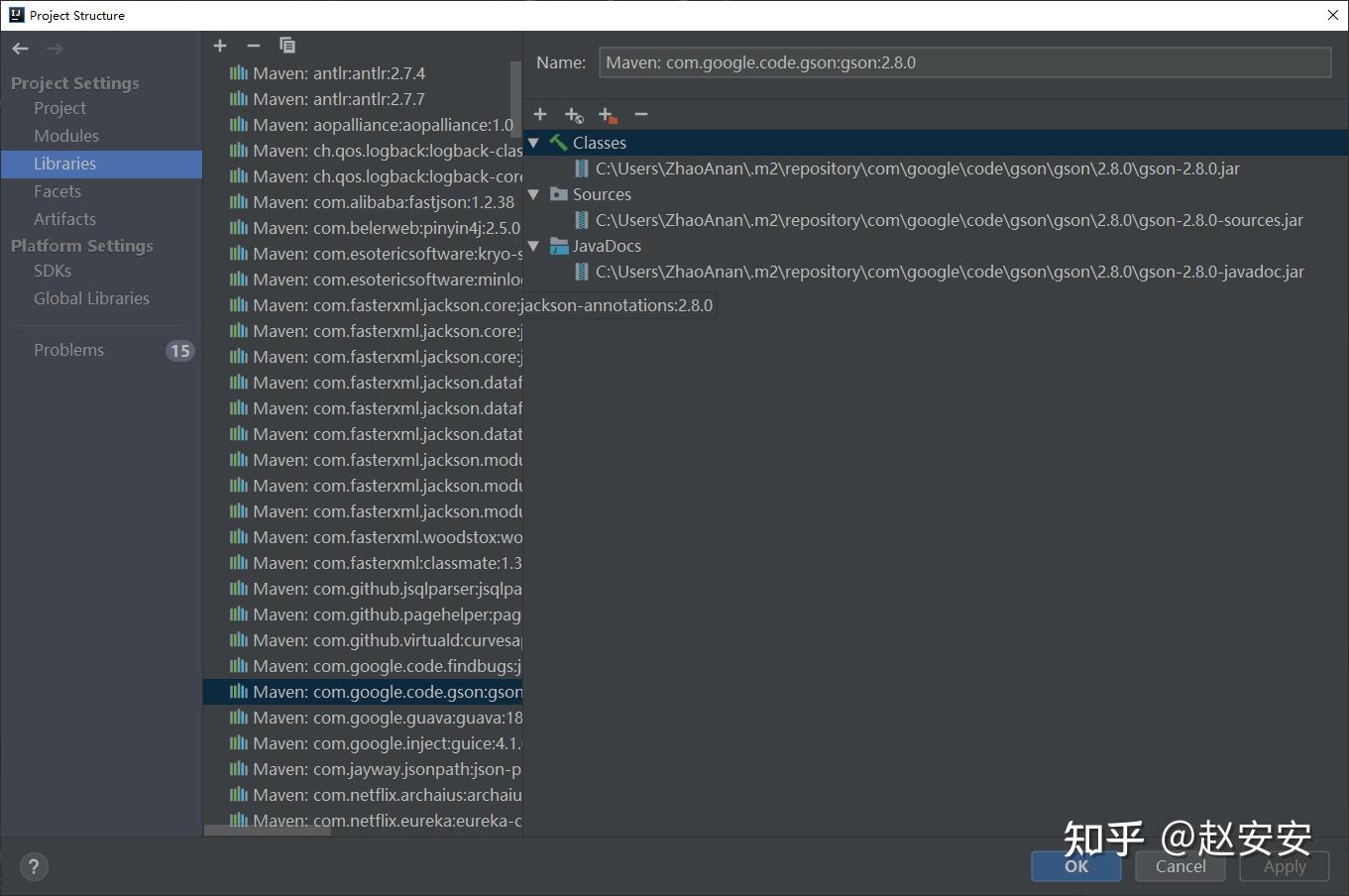This screenshot has width=1349, height=896.
Task: Select the gson-2.8.0-sources.jar path
Action: pyautogui.click(x=949, y=220)
